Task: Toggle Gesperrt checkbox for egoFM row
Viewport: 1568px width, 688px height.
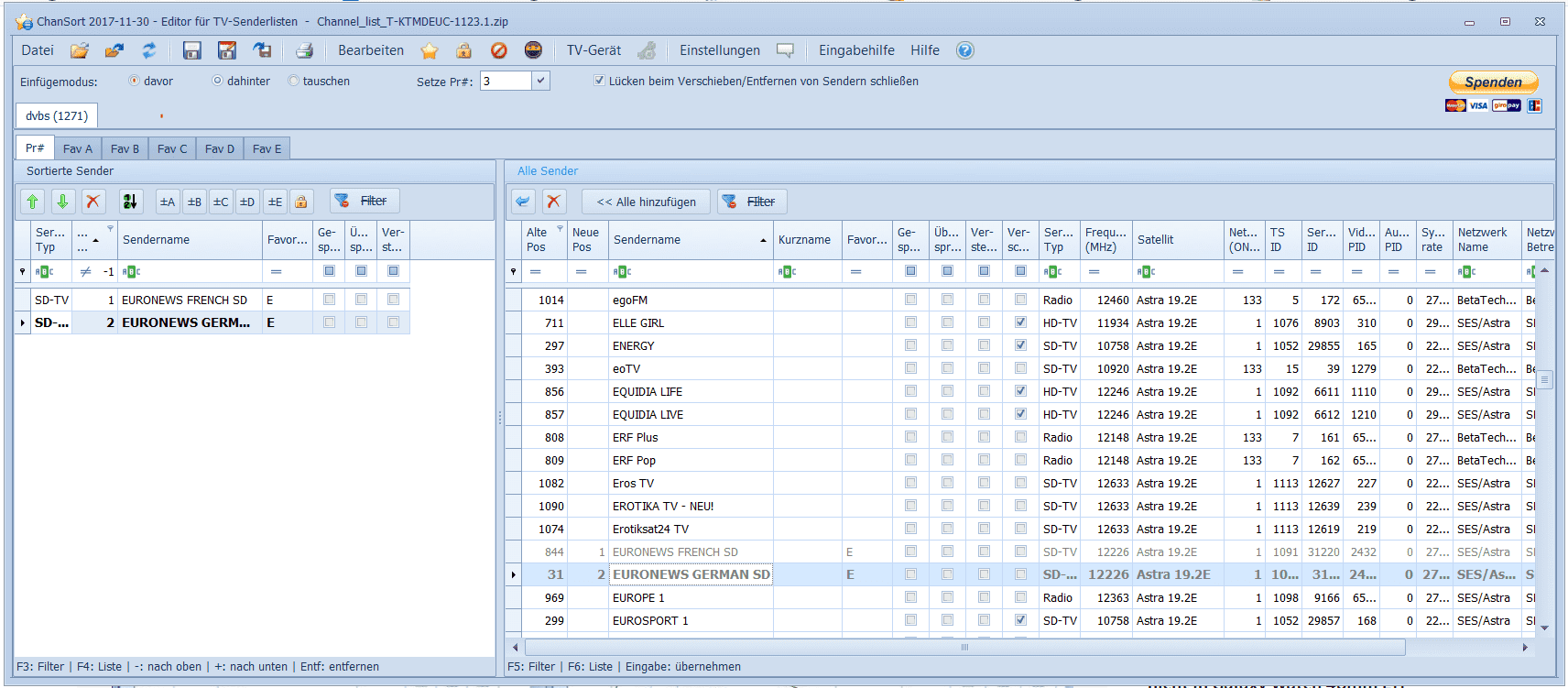Action: pos(910,300)
